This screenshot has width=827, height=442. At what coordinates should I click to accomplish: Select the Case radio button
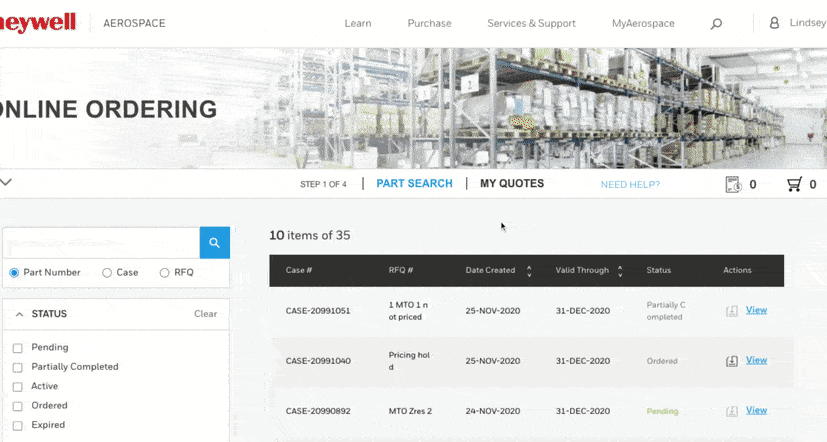(x=107, y=273)
